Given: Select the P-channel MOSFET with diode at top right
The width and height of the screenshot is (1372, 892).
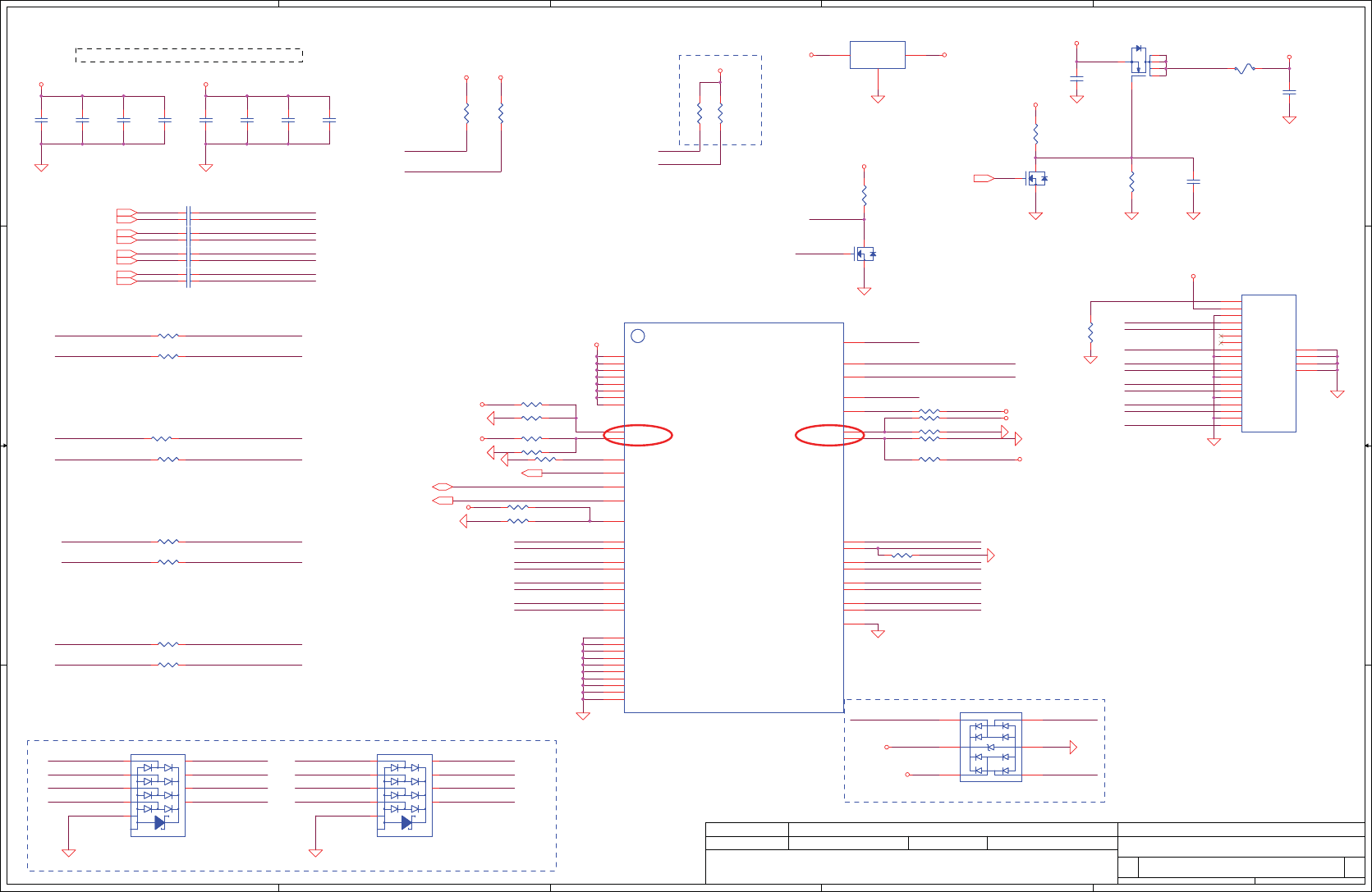Looking at the screenshot, I should pos(1139,60).
